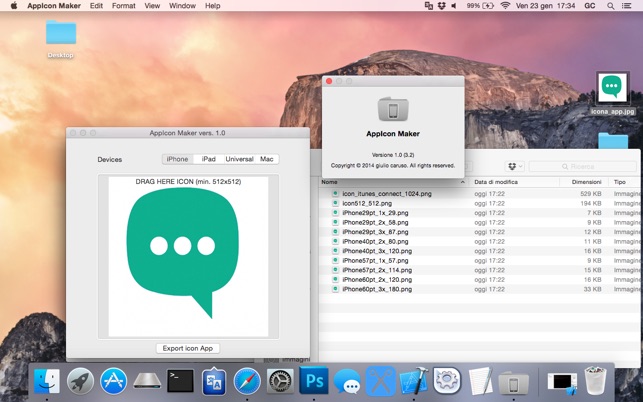This screenshot has height=402, width=643.
Task: Select the Mac device segment
Action: coord(267,159)
